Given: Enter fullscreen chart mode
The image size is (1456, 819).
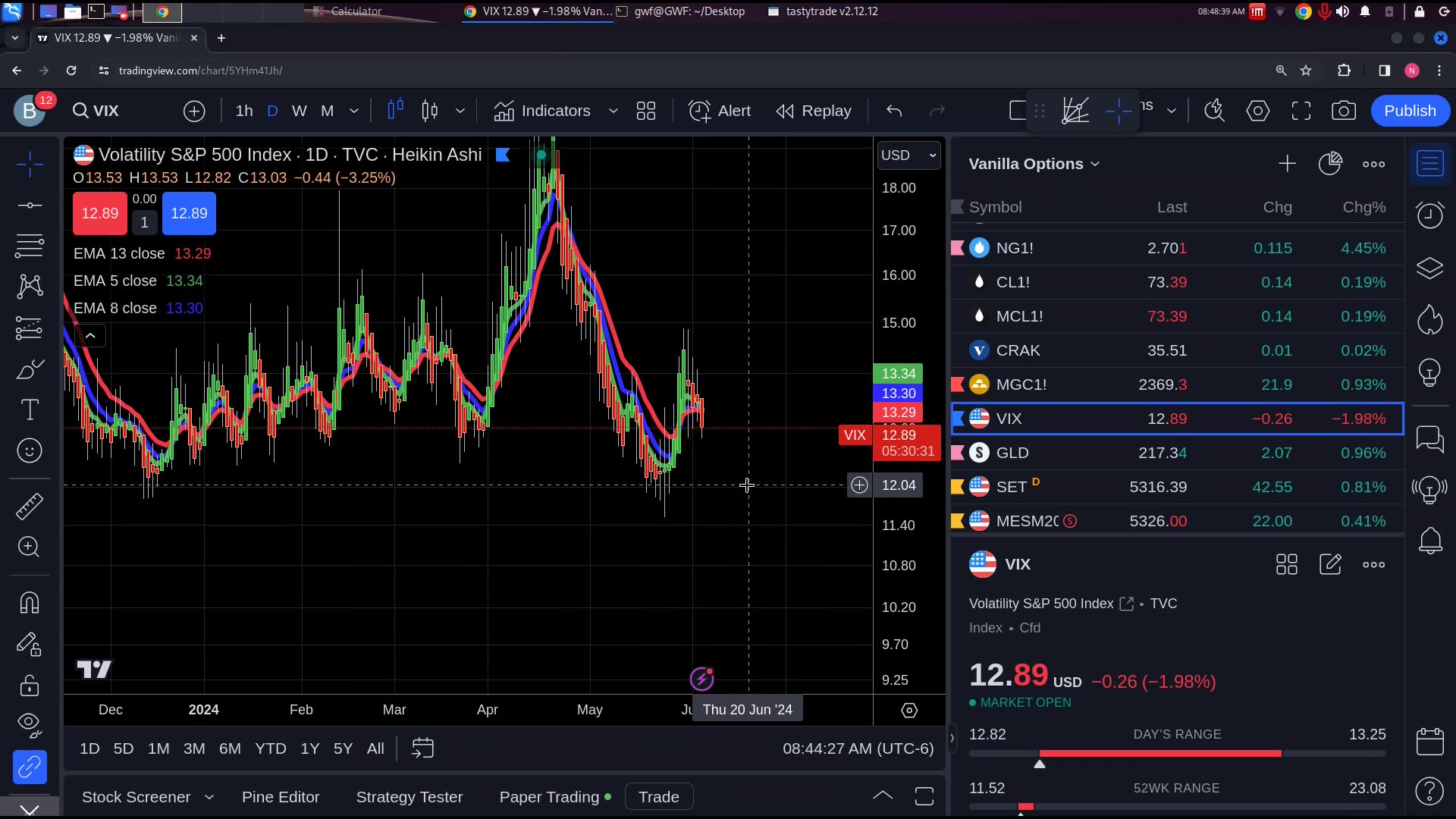Looking at the screenshot, I should [x=1301, y=111].
